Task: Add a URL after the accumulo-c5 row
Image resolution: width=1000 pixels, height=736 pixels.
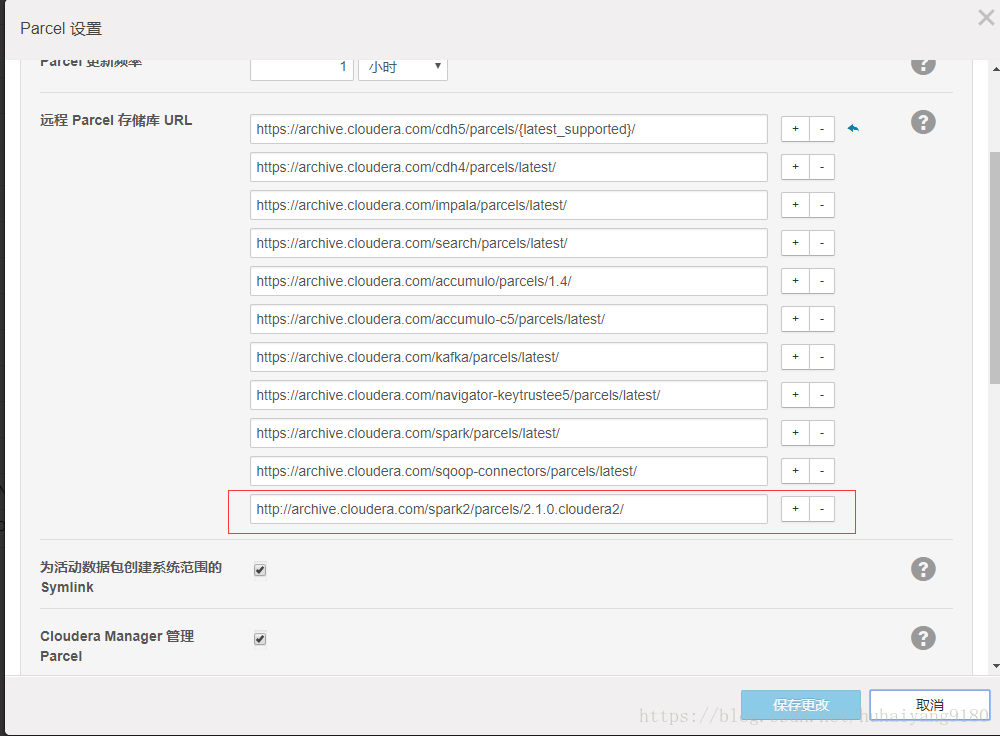Action: tap(795, 319)
